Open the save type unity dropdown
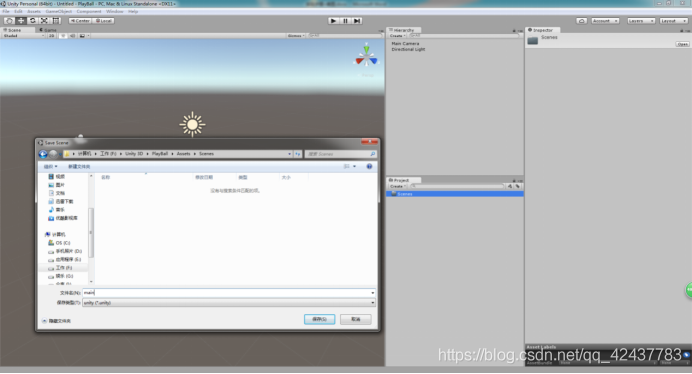 [x=229, y=302]
